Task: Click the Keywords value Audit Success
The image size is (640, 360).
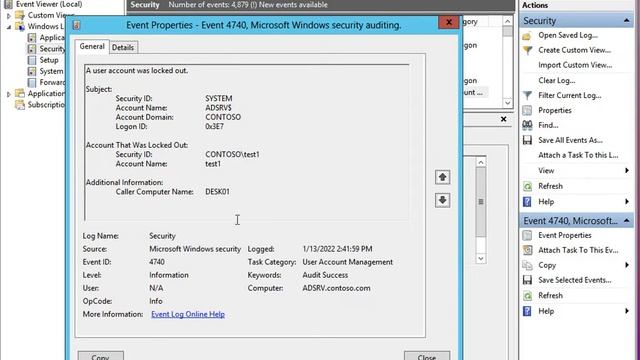Action: tap(325, 275)
